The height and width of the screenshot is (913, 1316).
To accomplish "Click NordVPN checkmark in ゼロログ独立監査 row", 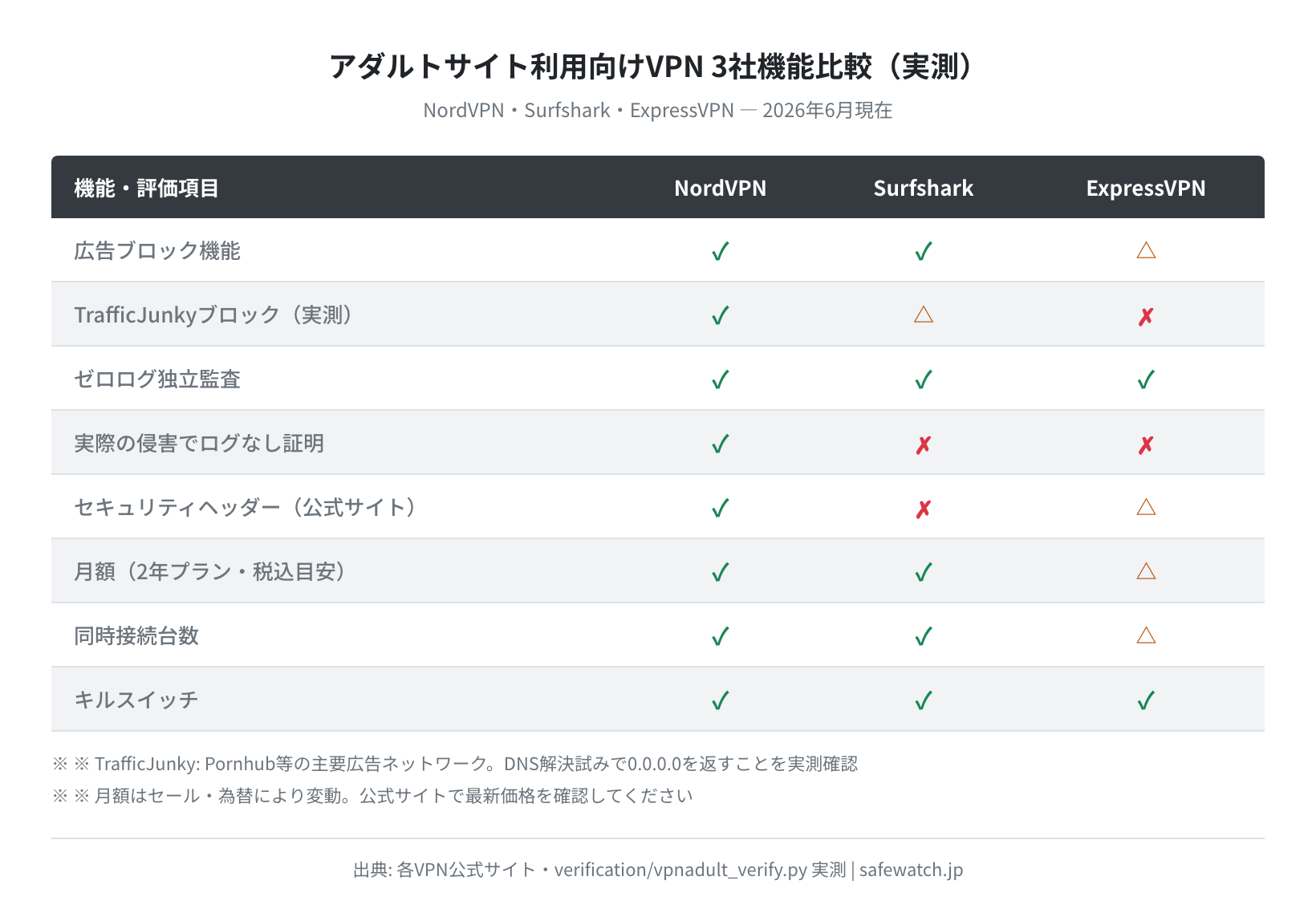I will [721, 379].
